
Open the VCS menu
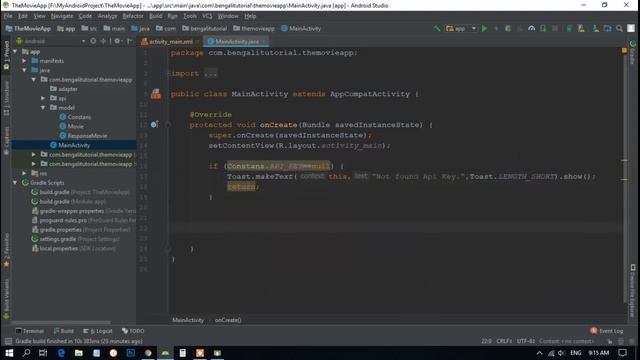pos(207,16)
